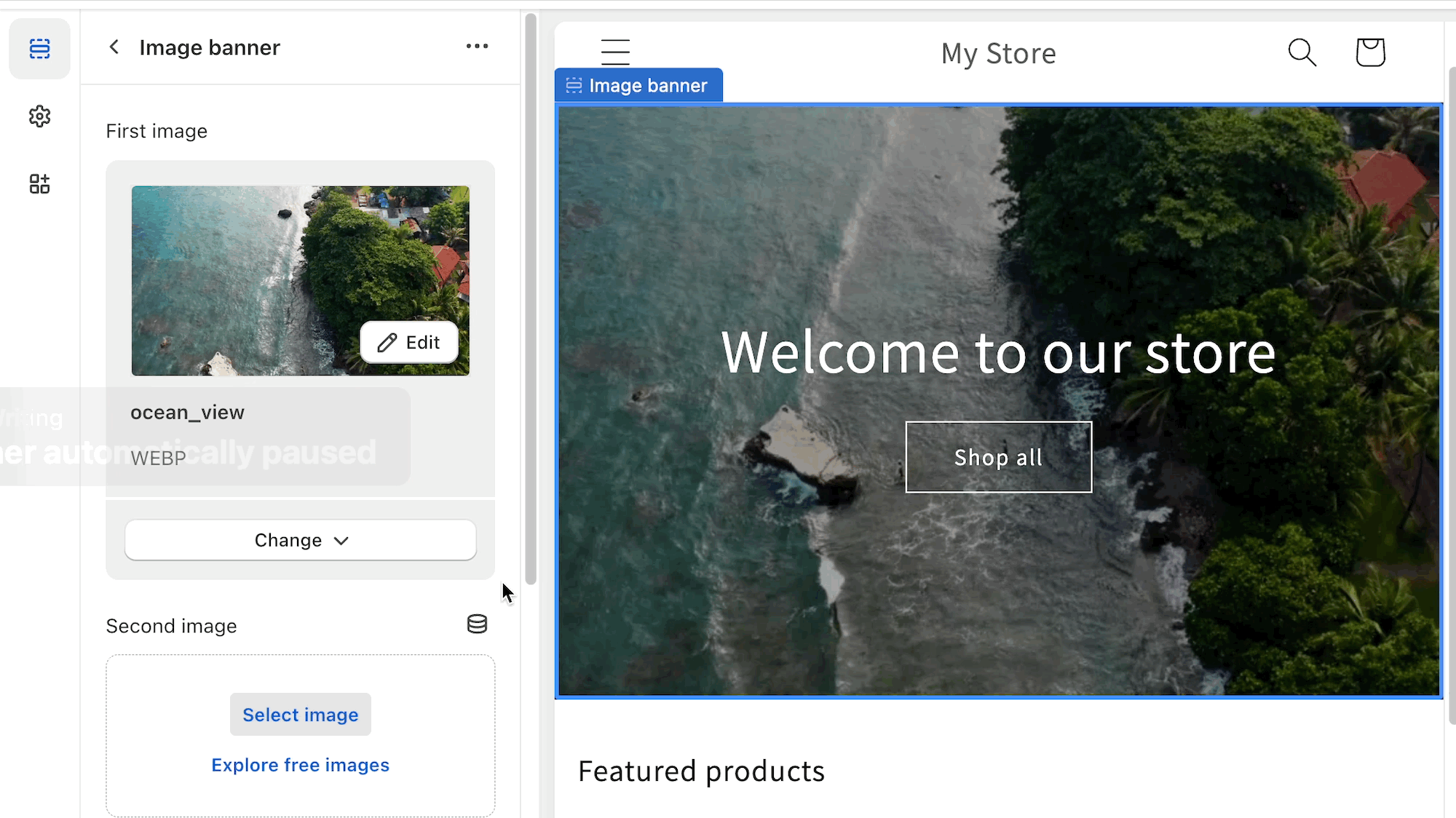
Task: Open the Explore free images link
Action: pyautogui.click(x=300, y=765)
